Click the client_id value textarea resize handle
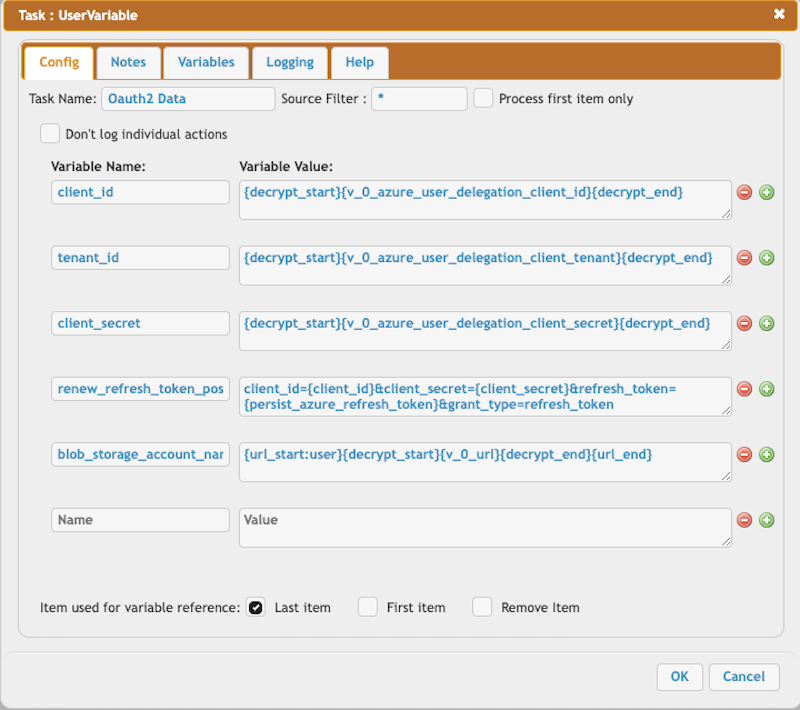This screenshot has height=710, width=800. [726, 214]
